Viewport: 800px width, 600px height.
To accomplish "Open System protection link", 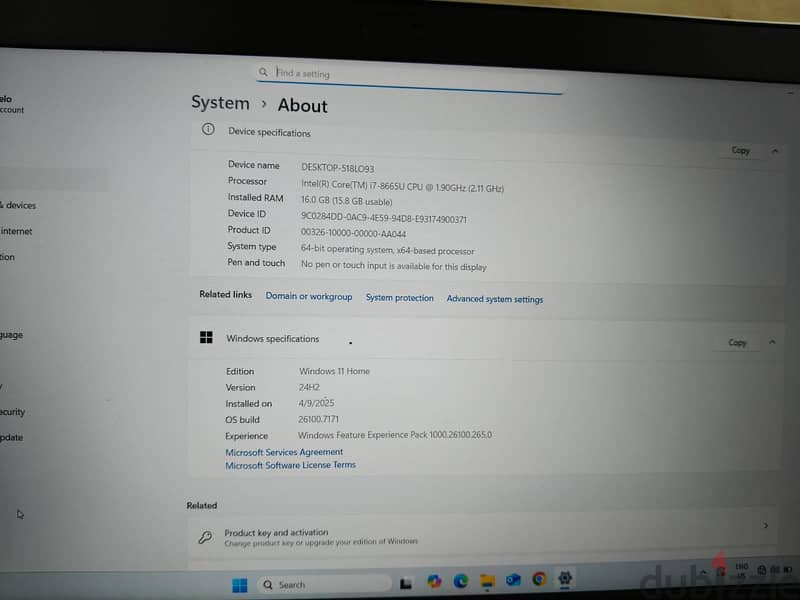I will click(399, 298).
